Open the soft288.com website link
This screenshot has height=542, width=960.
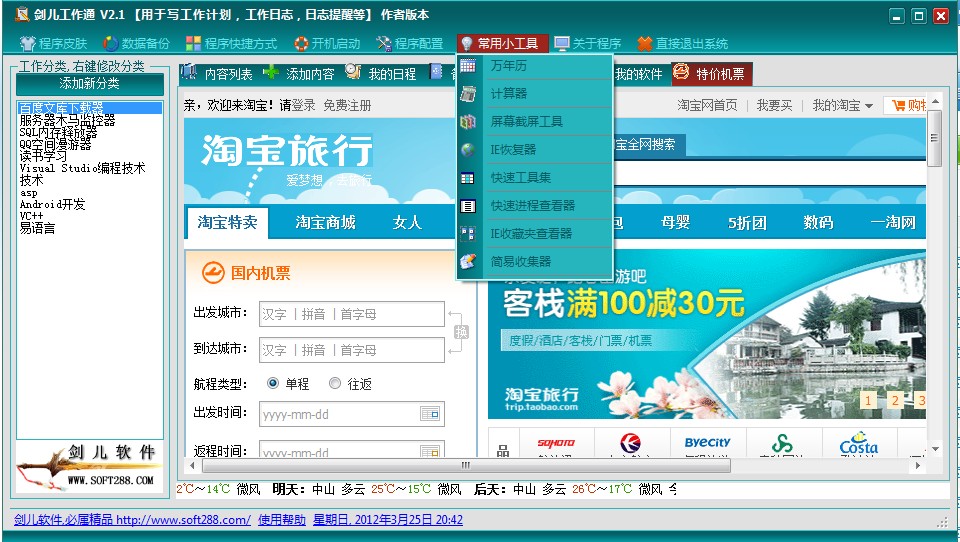pos(132,520)
